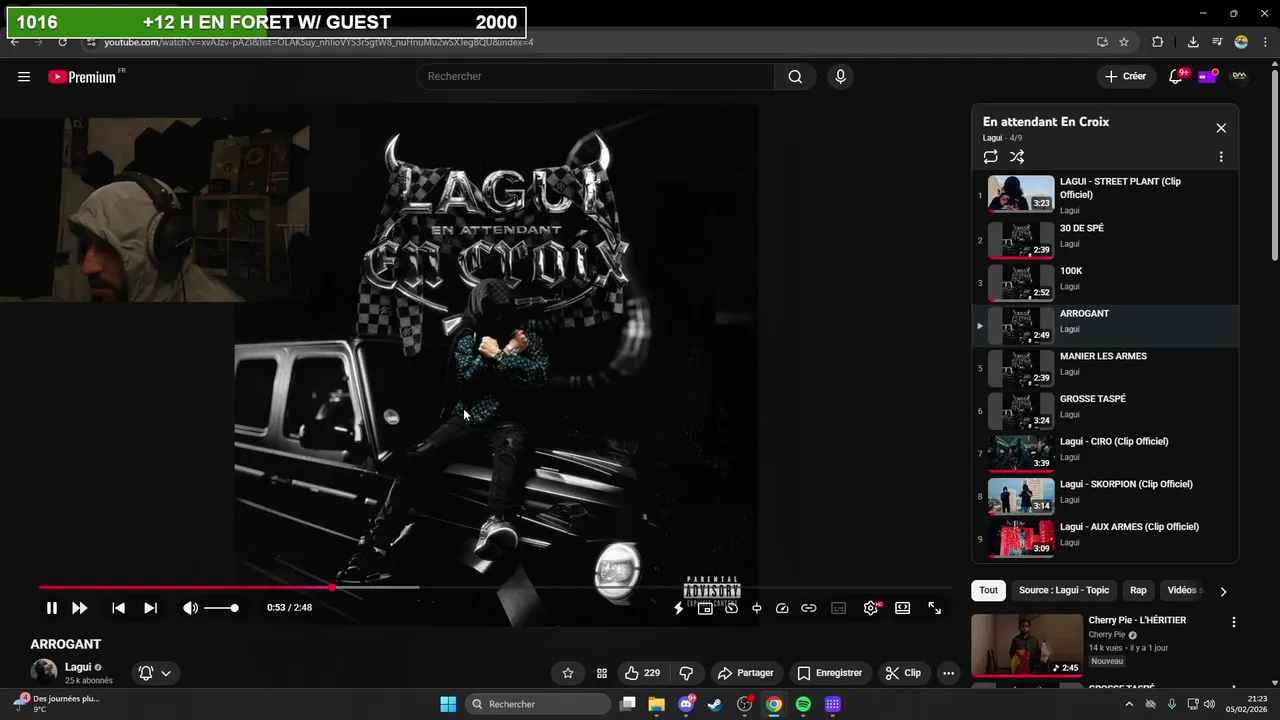
Task: Like the video with 229 likes
Action: pyautogui.click(x=641, y=673)
